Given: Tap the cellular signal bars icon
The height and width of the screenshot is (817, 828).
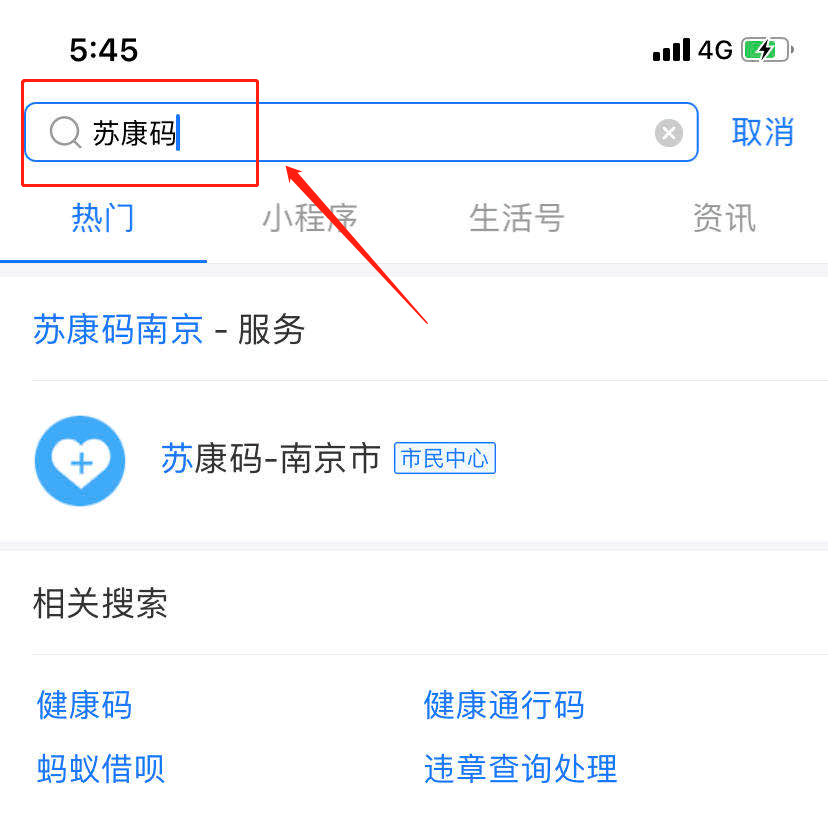Looking at the screenshot, I should [x=671, y=50].
